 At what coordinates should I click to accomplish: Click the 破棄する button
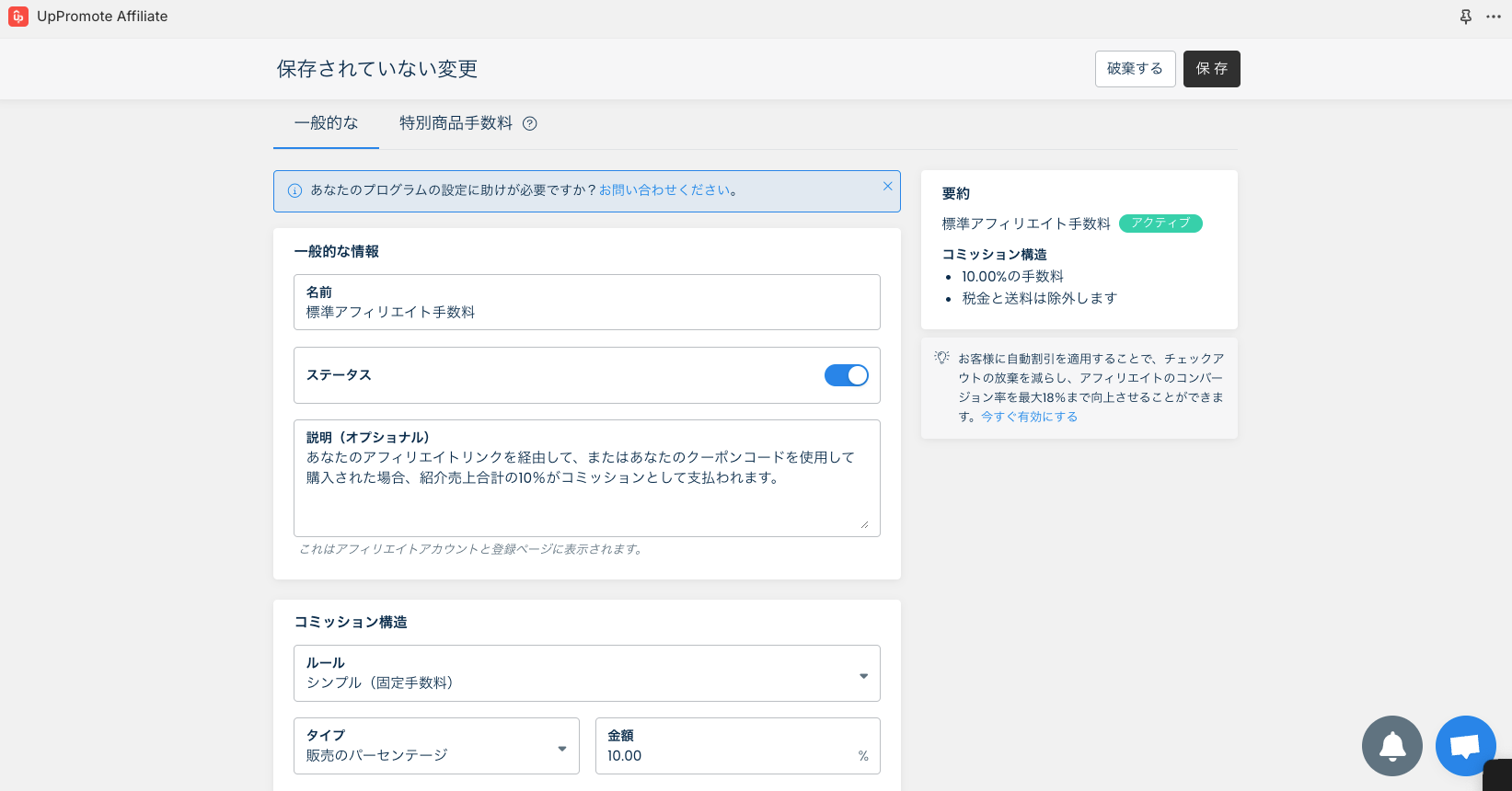point(1135,69)
